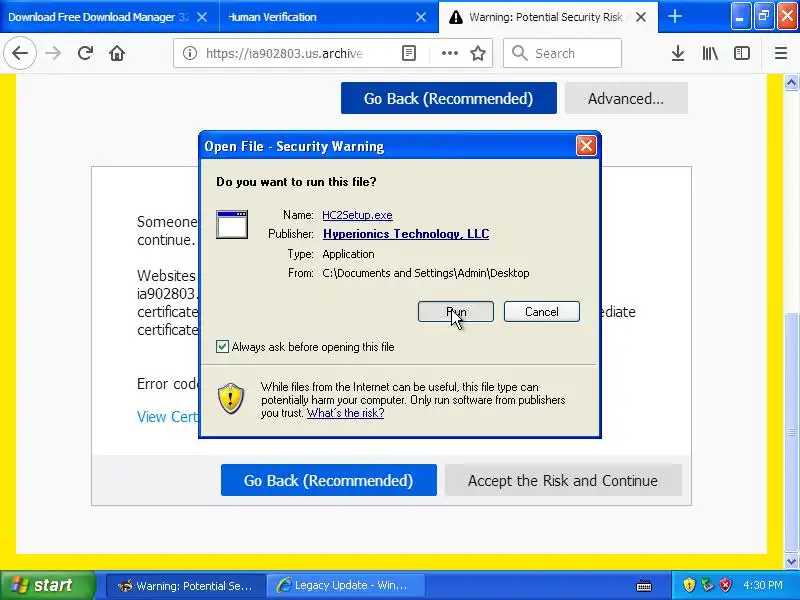Open page actions three-dot menu
Image resolution: width=800 pixels, height=600 pixels.
pos(449,53)
